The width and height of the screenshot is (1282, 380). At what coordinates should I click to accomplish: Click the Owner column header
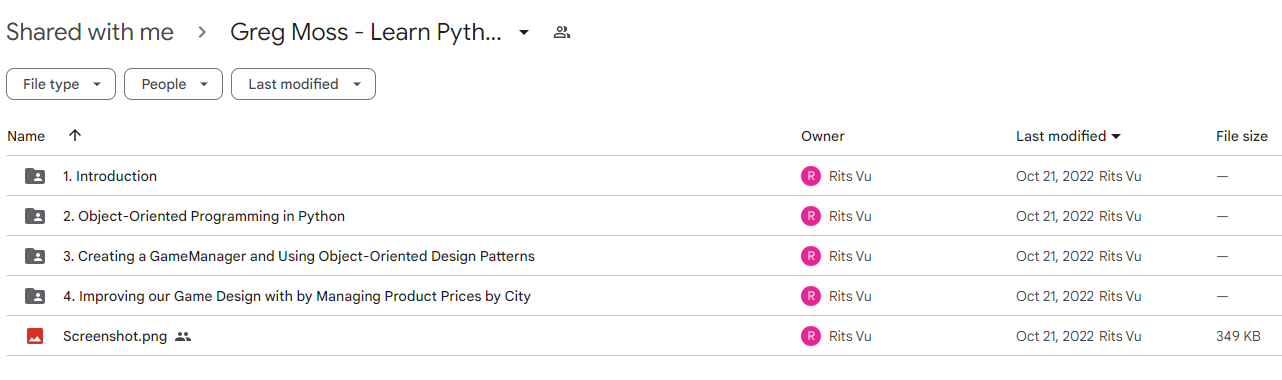[823, 136]
